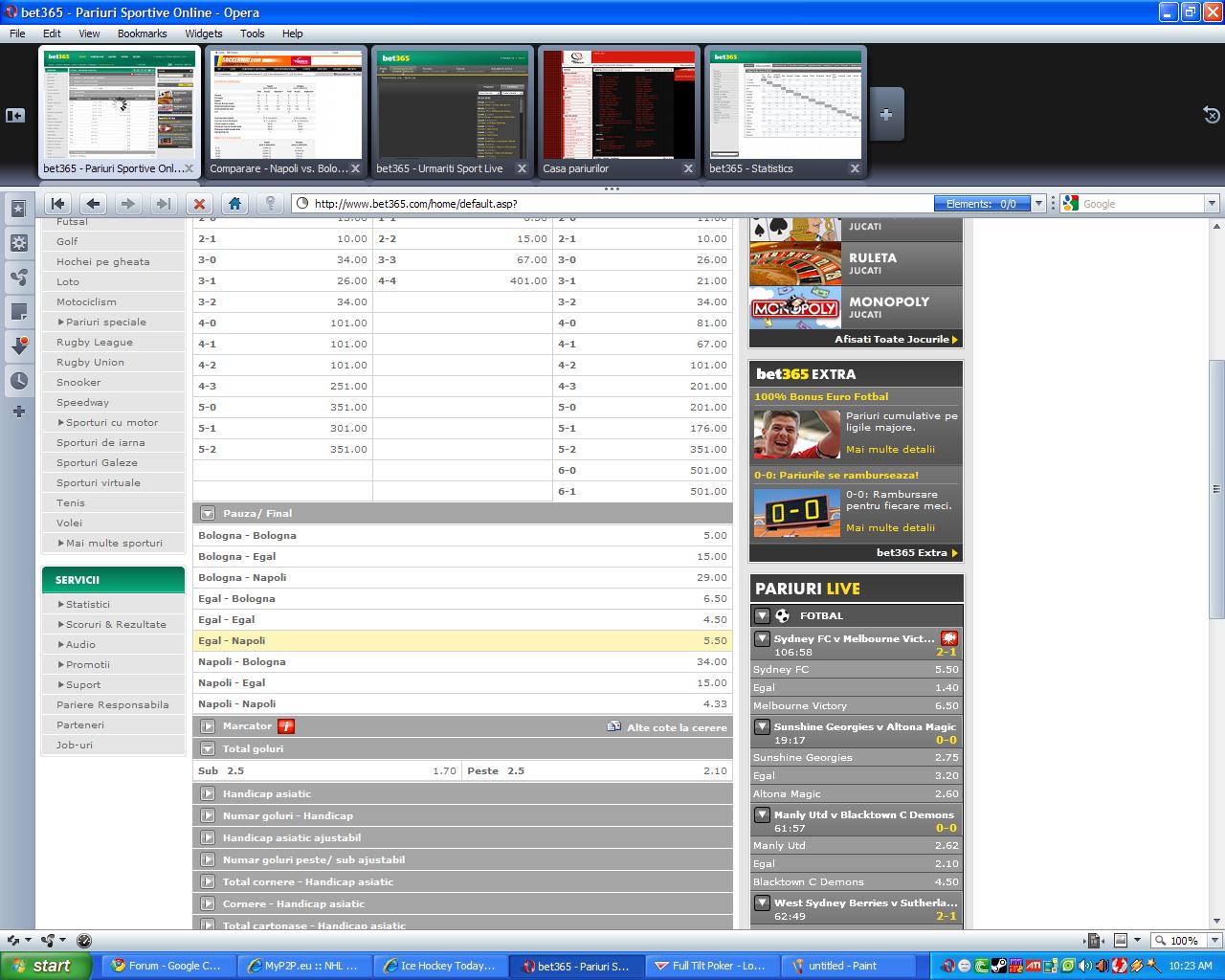Open Opera bookmarks panel in sidebar
This screenshot has width=1225, height=980.
(x=18, y=208)
